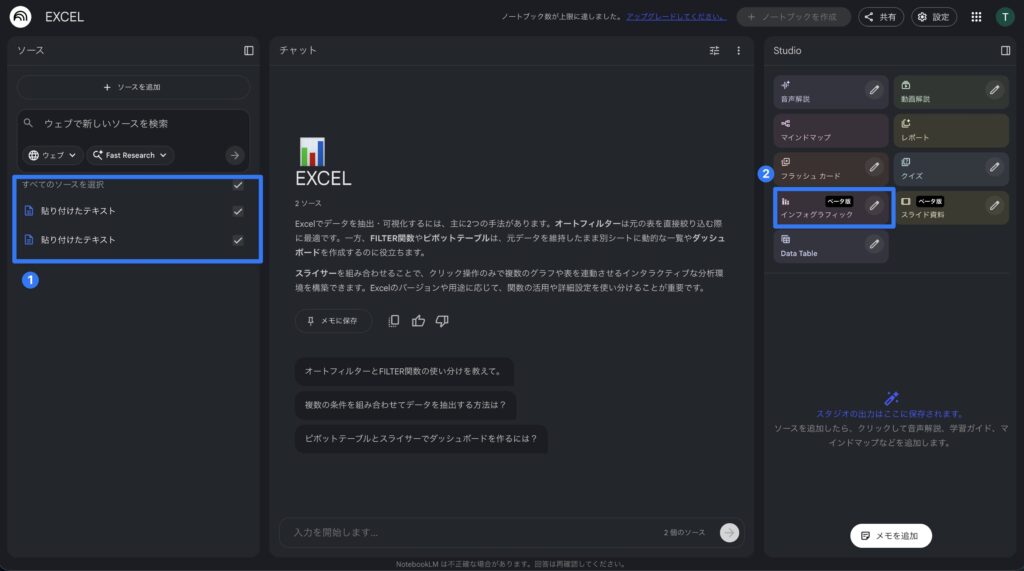
Task: Give thumbs up to the summary
Action: [418, 321]
